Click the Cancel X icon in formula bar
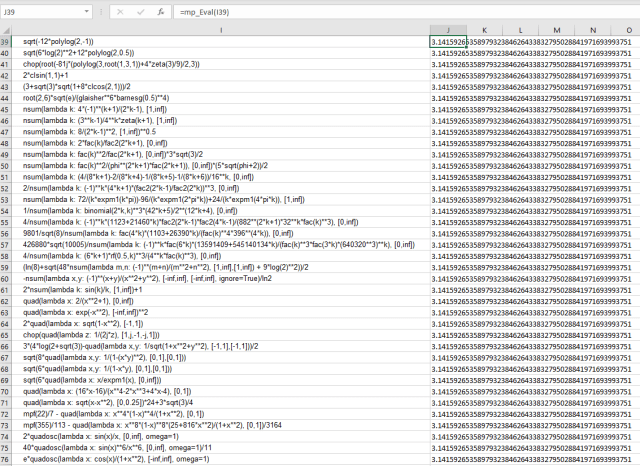Screen dimensions: 640x466 [119, 10]
